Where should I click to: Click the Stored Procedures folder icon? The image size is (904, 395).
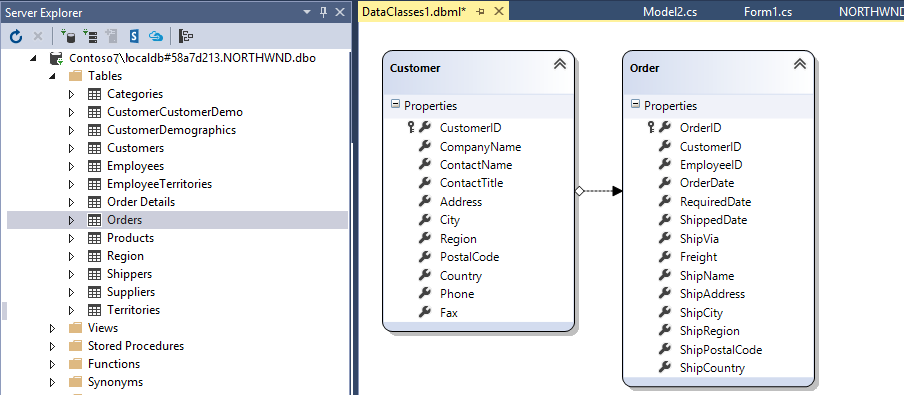(76, 346)
